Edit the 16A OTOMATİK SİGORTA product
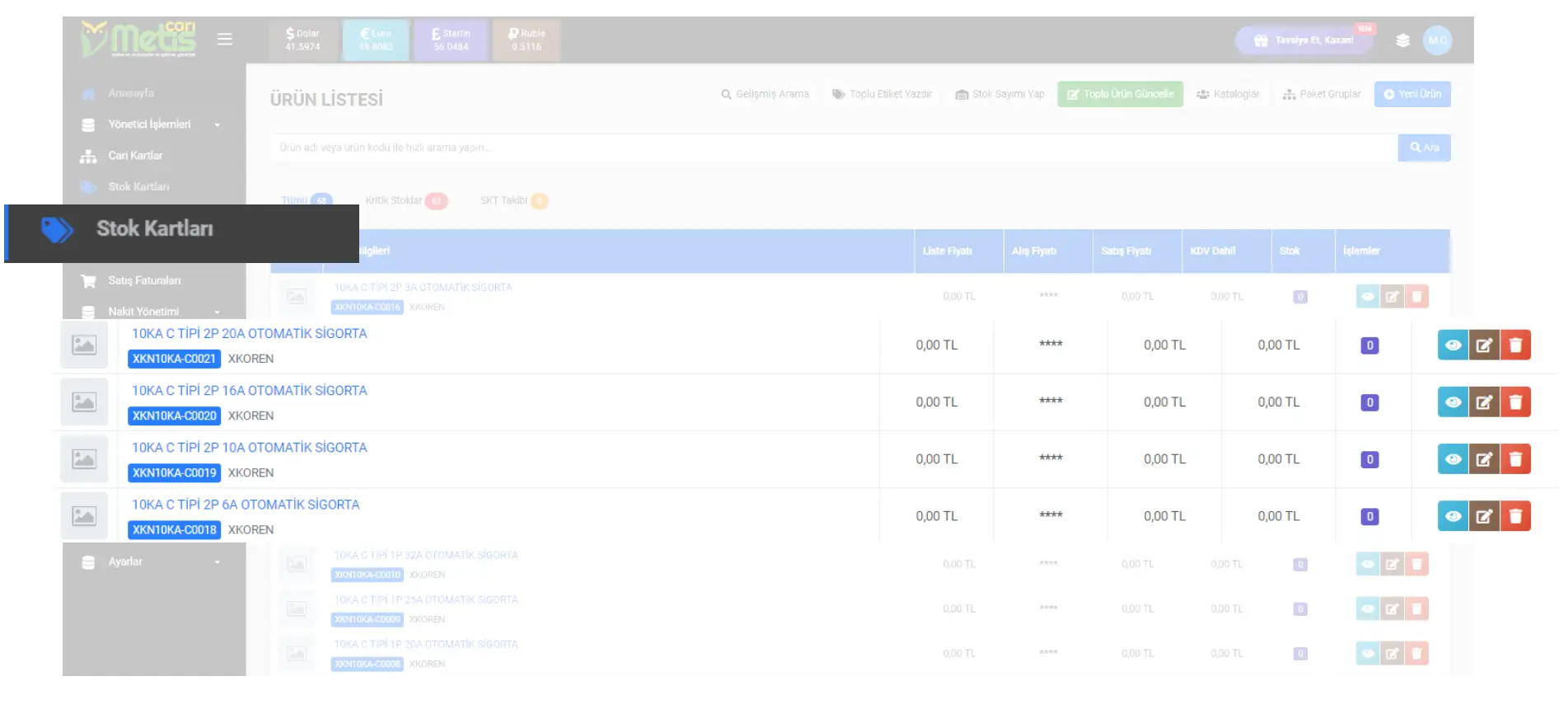 (1484, 402)
